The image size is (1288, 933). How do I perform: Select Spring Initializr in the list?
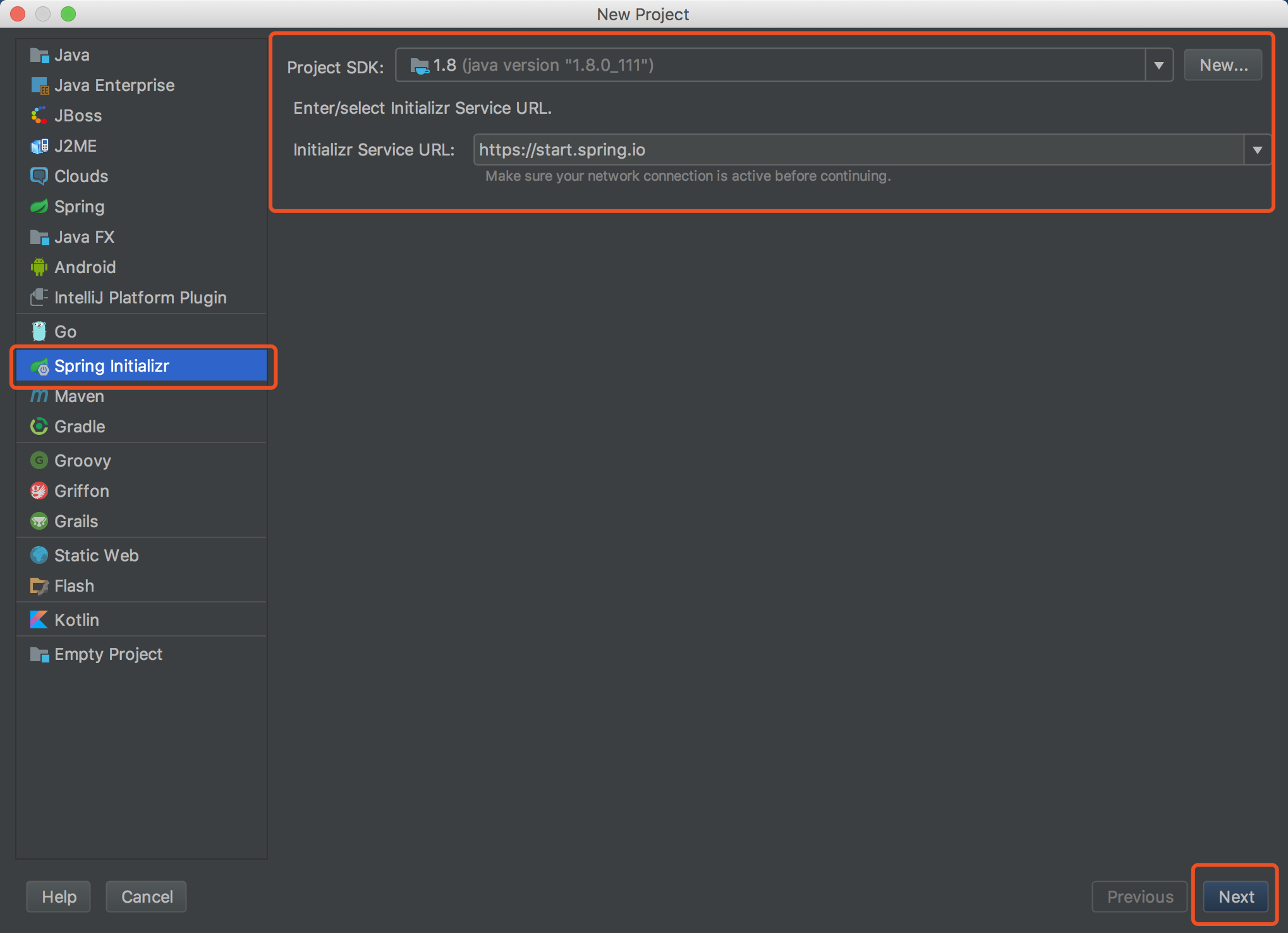pos(112,366)
